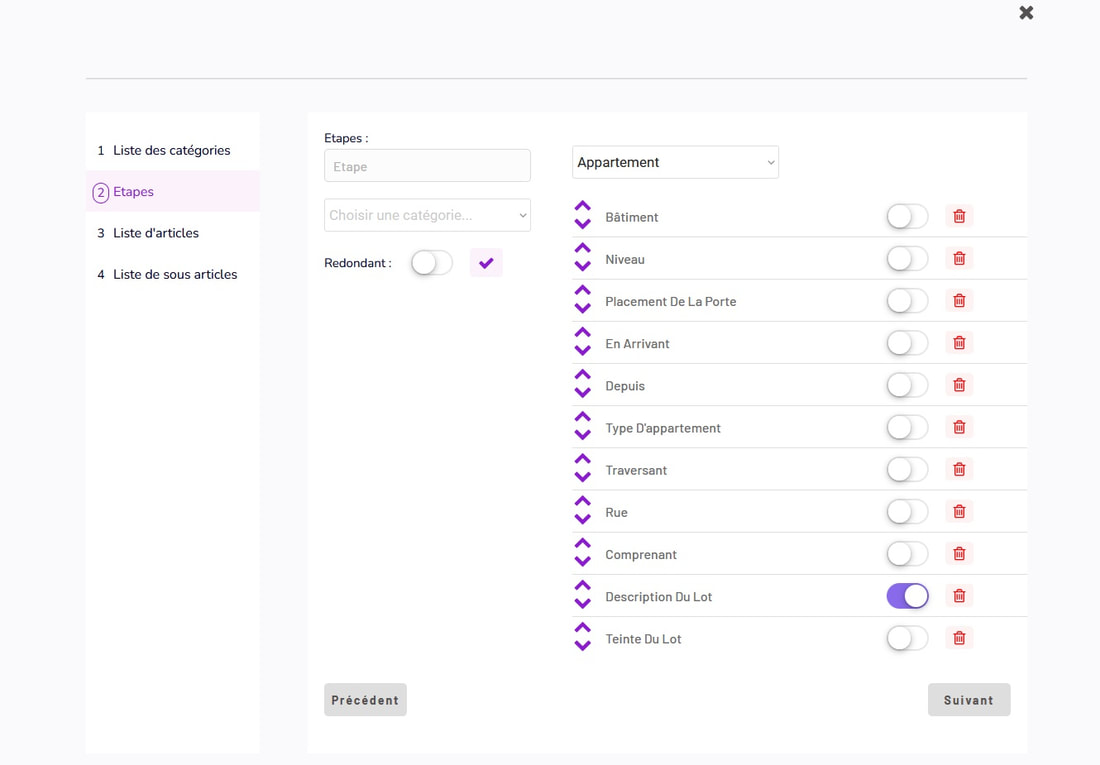
Task: Move Niveau step up with arrow
Action: pos(583,249)
